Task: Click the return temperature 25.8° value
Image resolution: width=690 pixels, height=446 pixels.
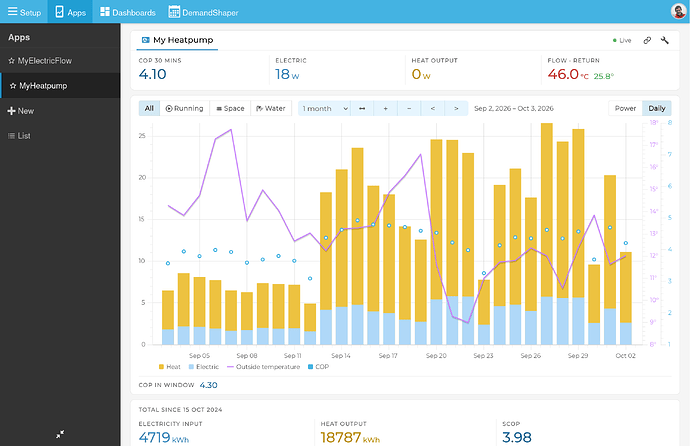Action: point(603,76)
